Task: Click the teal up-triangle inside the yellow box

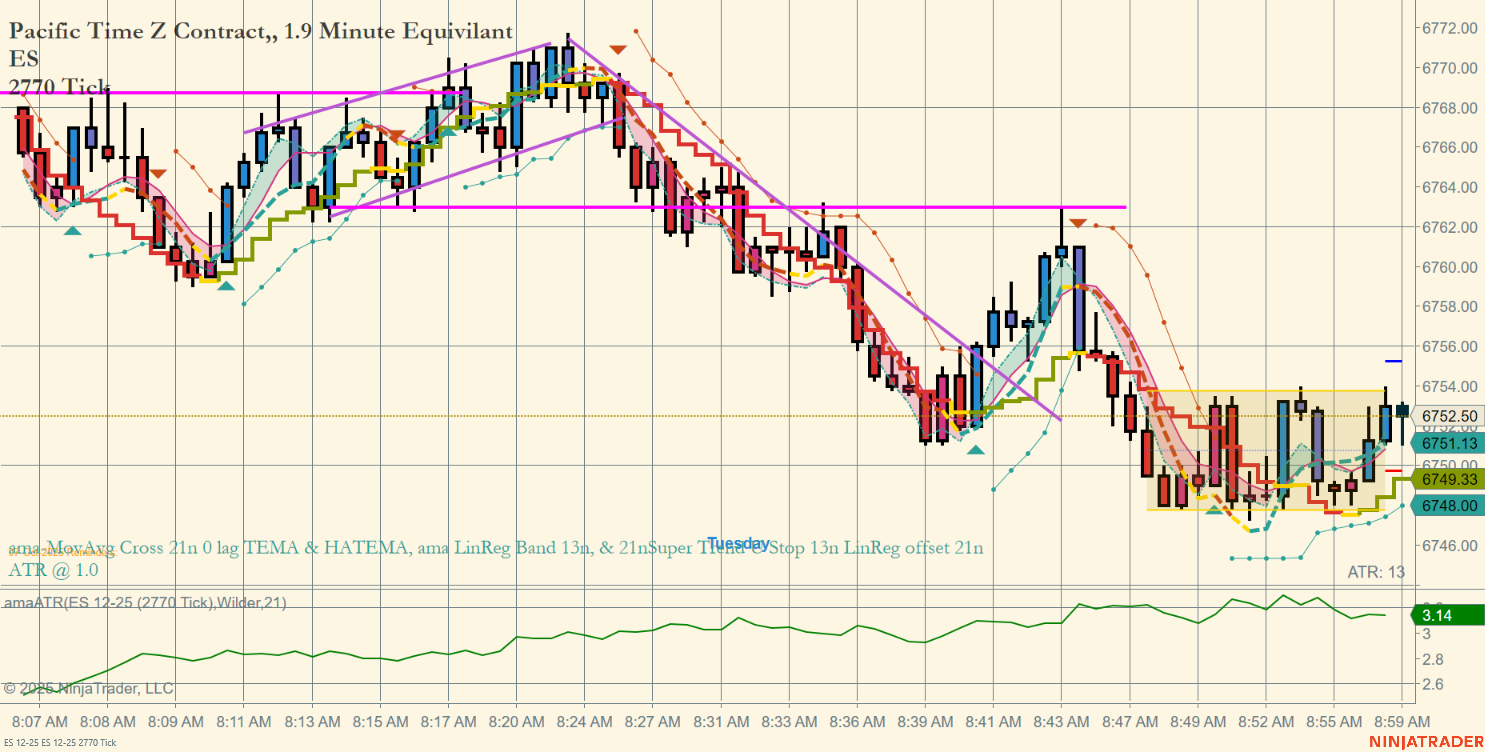Action: point(1213,511)
